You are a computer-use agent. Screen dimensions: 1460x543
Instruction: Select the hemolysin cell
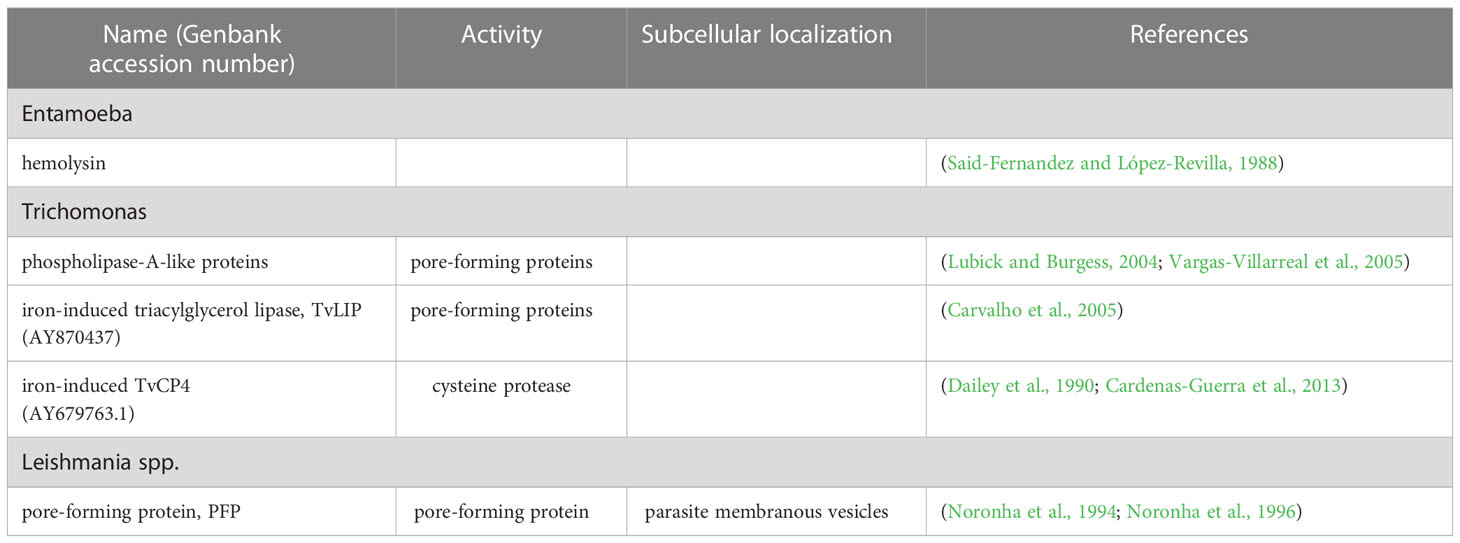tap(201, 163)
